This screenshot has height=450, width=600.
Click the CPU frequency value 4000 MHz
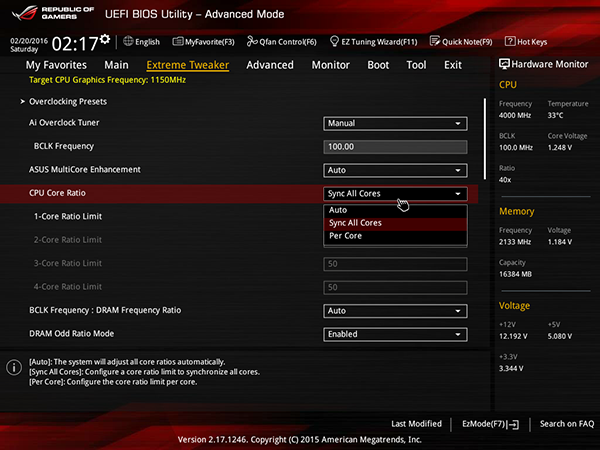515,115
